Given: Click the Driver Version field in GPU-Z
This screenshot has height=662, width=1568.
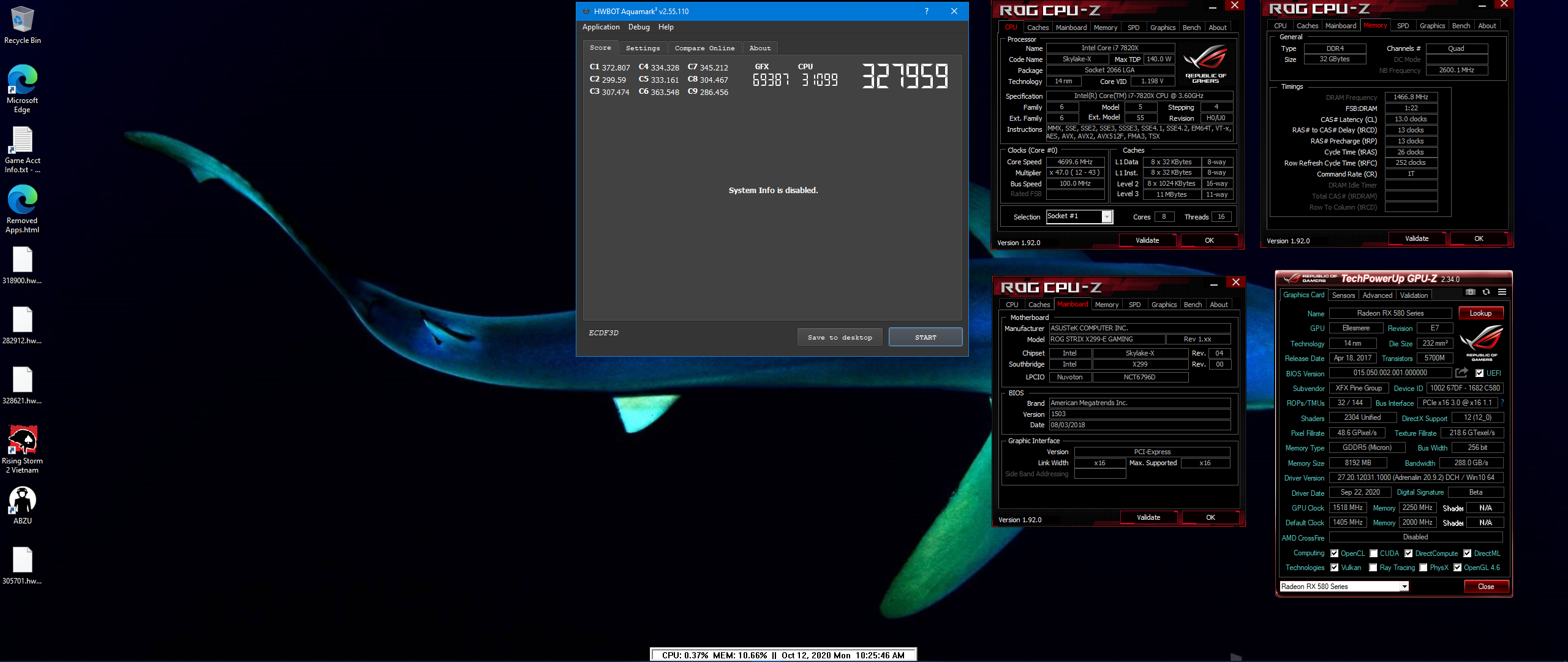Looking at the screenshot, I should tap(1415, 477).
